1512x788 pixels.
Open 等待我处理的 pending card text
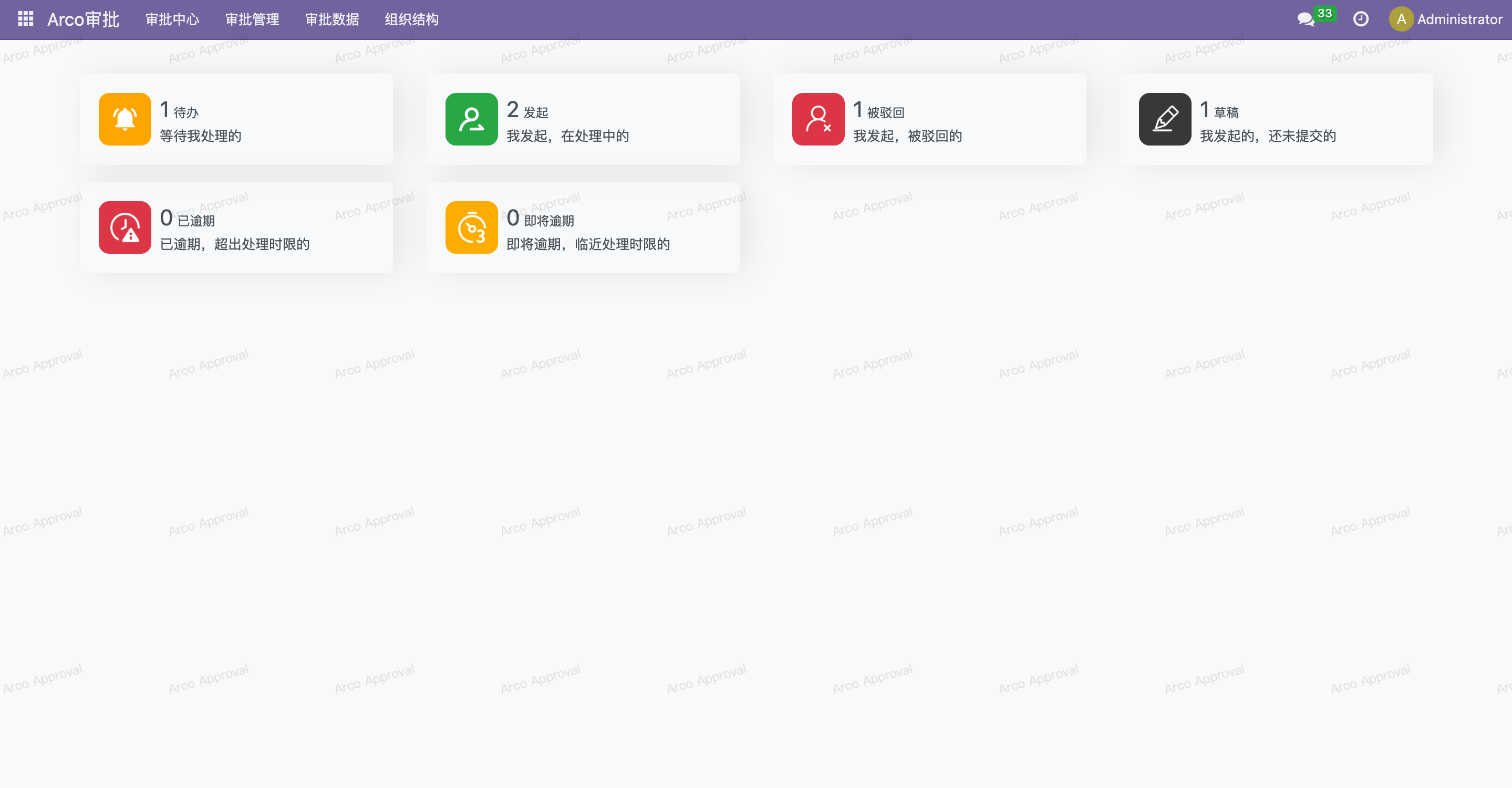click(x=200, y=136)
